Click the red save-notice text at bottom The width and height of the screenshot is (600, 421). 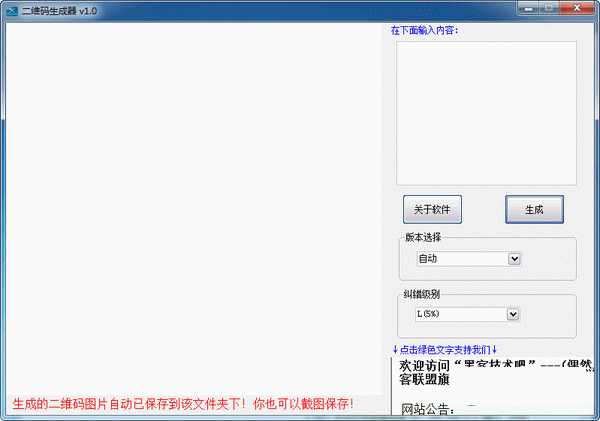[183, 404]
